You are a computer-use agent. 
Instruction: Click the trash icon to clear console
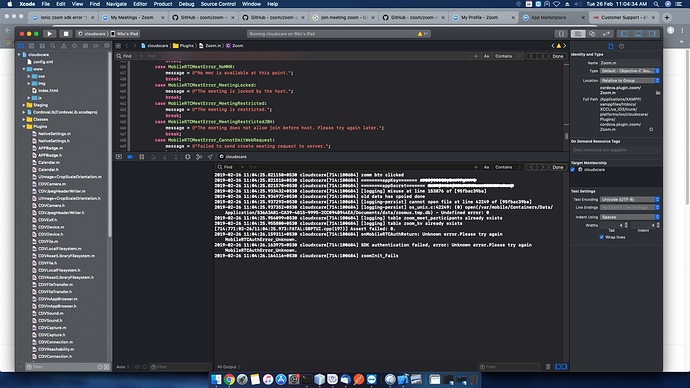[x=548, y=366]
